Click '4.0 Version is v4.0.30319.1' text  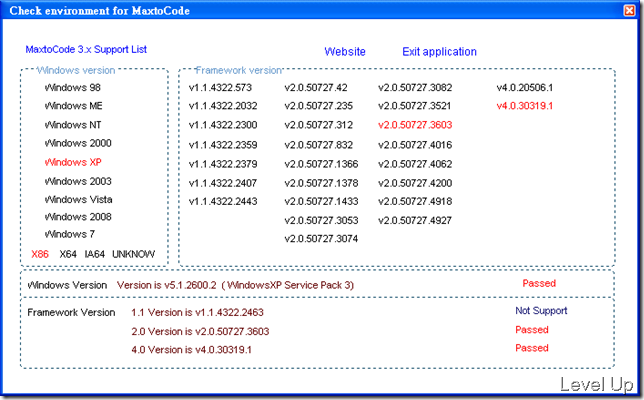(x=191, y=350)
